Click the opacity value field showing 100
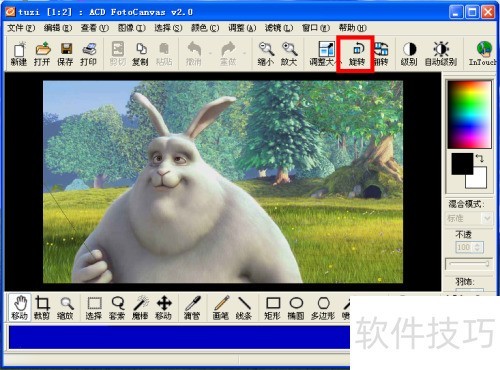500x370 pixels. point(463,247)
